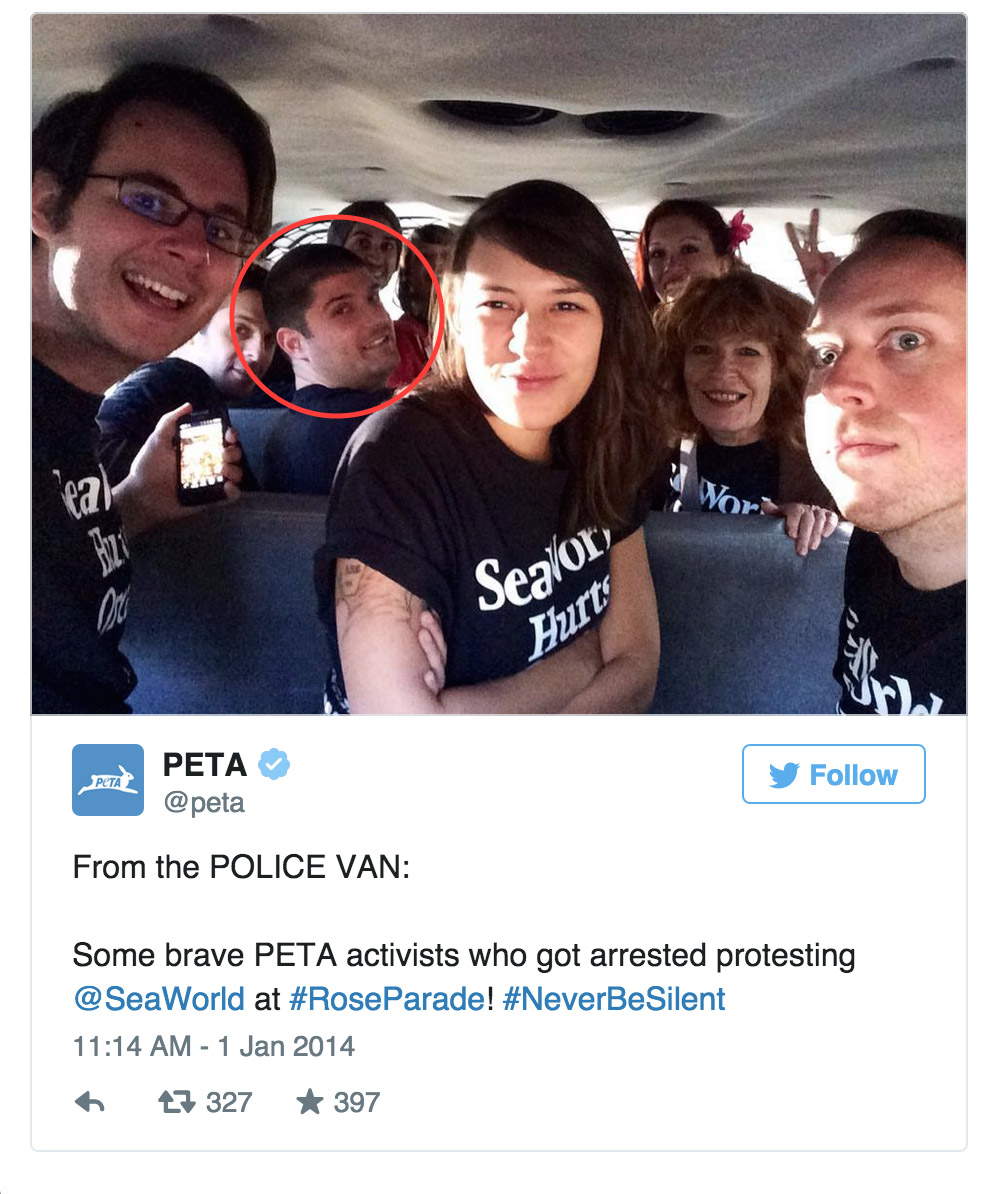
Task: Click the PETA display name
Action: pos(205,765)
